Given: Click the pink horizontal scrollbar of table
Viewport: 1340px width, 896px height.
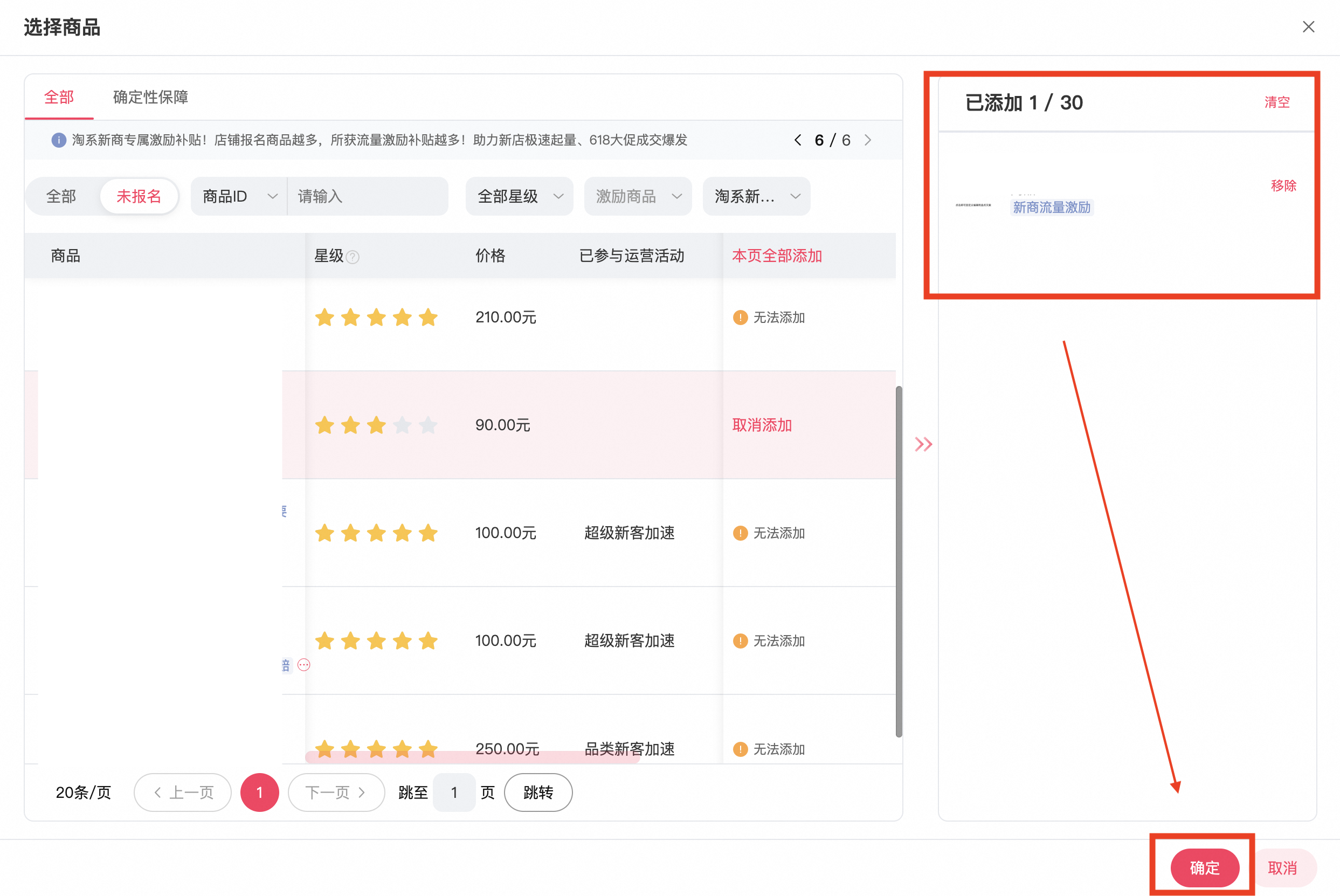Looking at the screenshot, I should pos(472,757).
